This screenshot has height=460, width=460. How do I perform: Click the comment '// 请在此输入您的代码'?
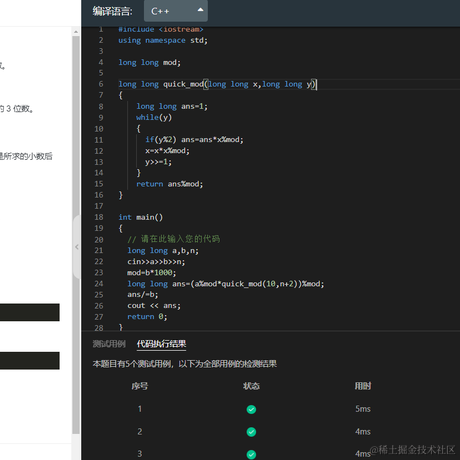(174, 239)
